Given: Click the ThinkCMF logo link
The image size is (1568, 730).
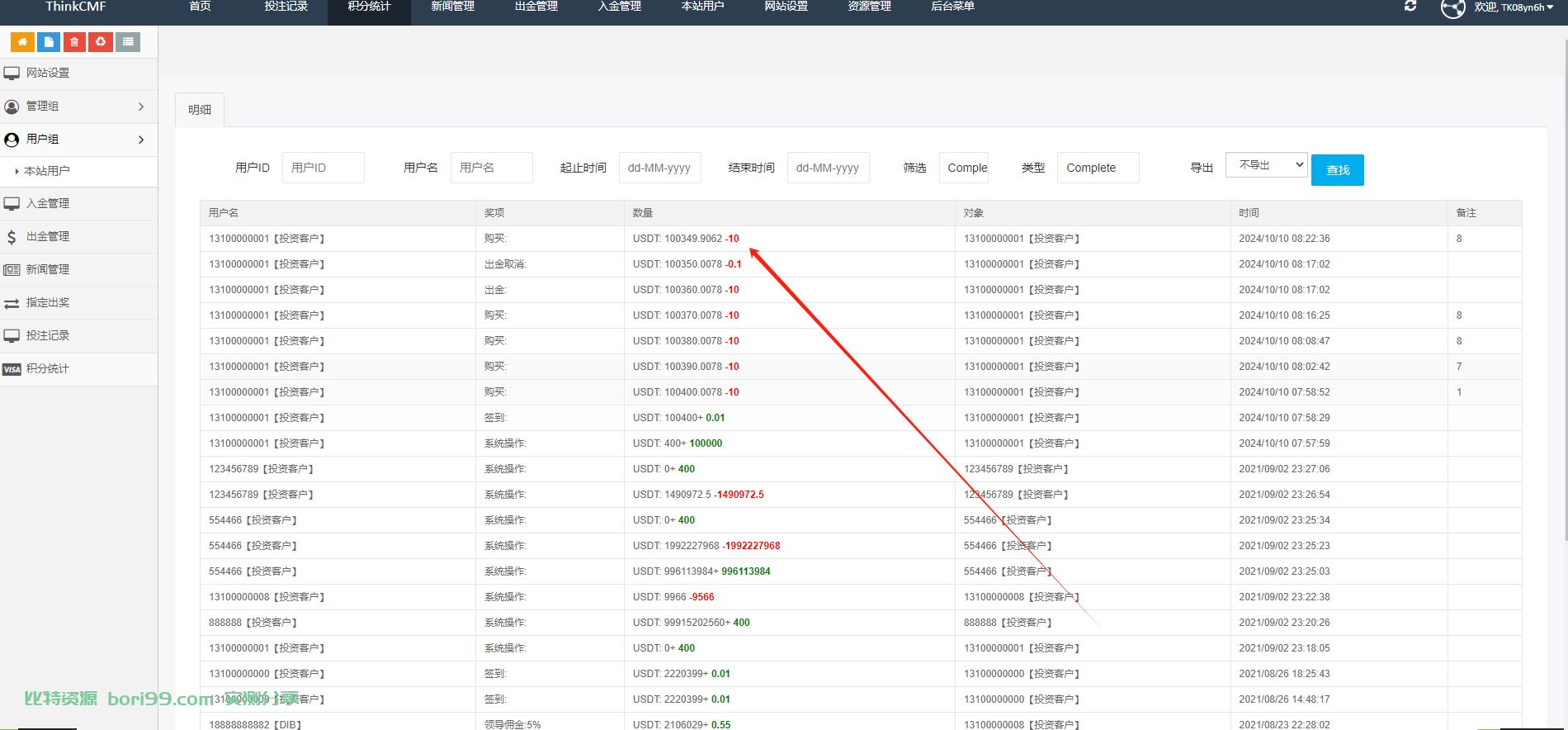Looking at the screenshot, I should click(x=75, y=7).
